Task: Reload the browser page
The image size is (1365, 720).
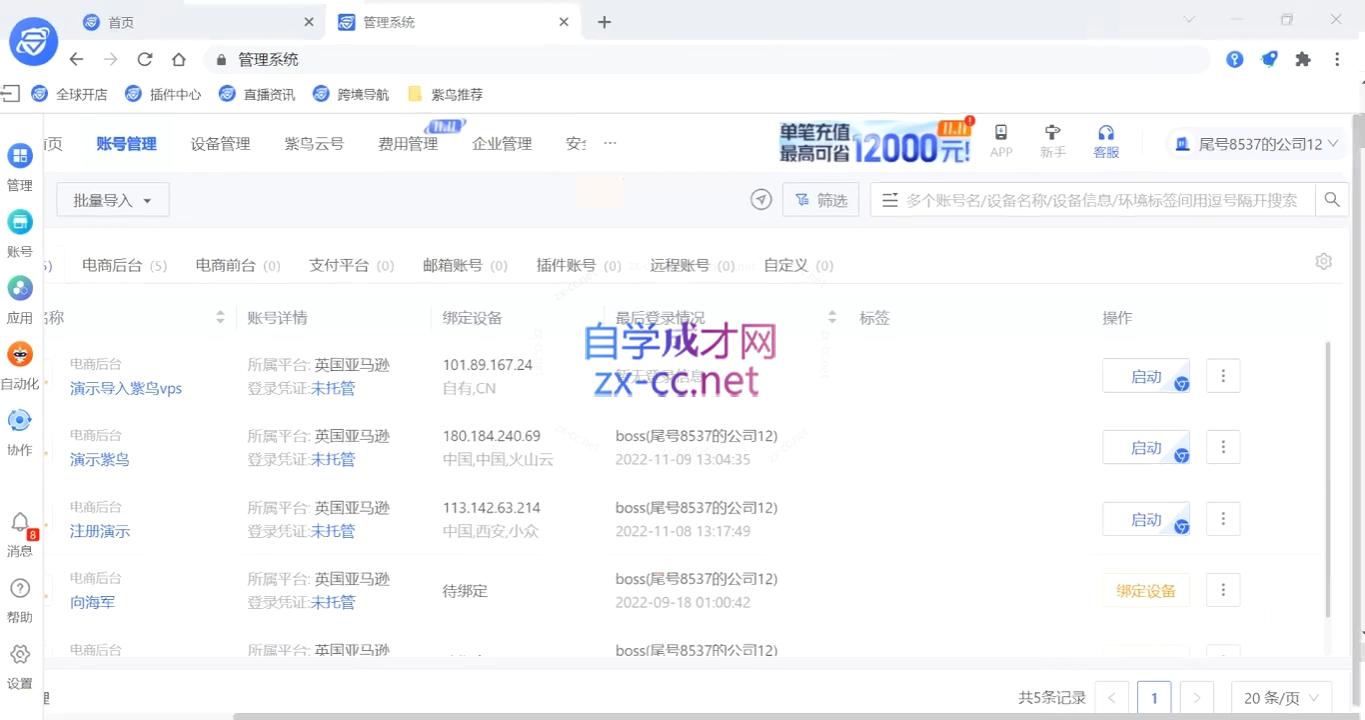Action: pos(145,59)
